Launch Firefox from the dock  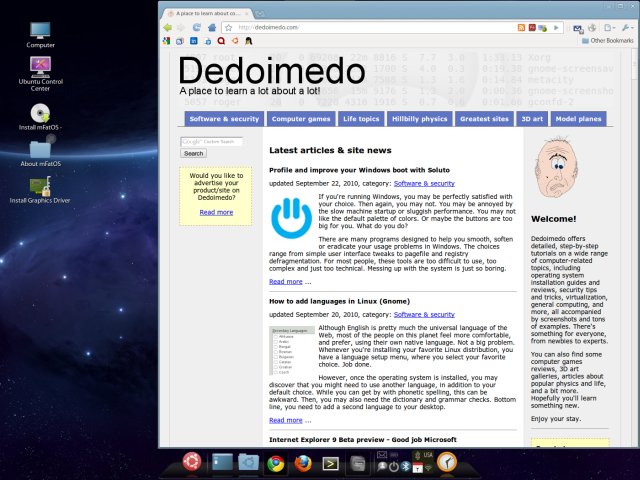pyautogui.click(x=303, y=462)
